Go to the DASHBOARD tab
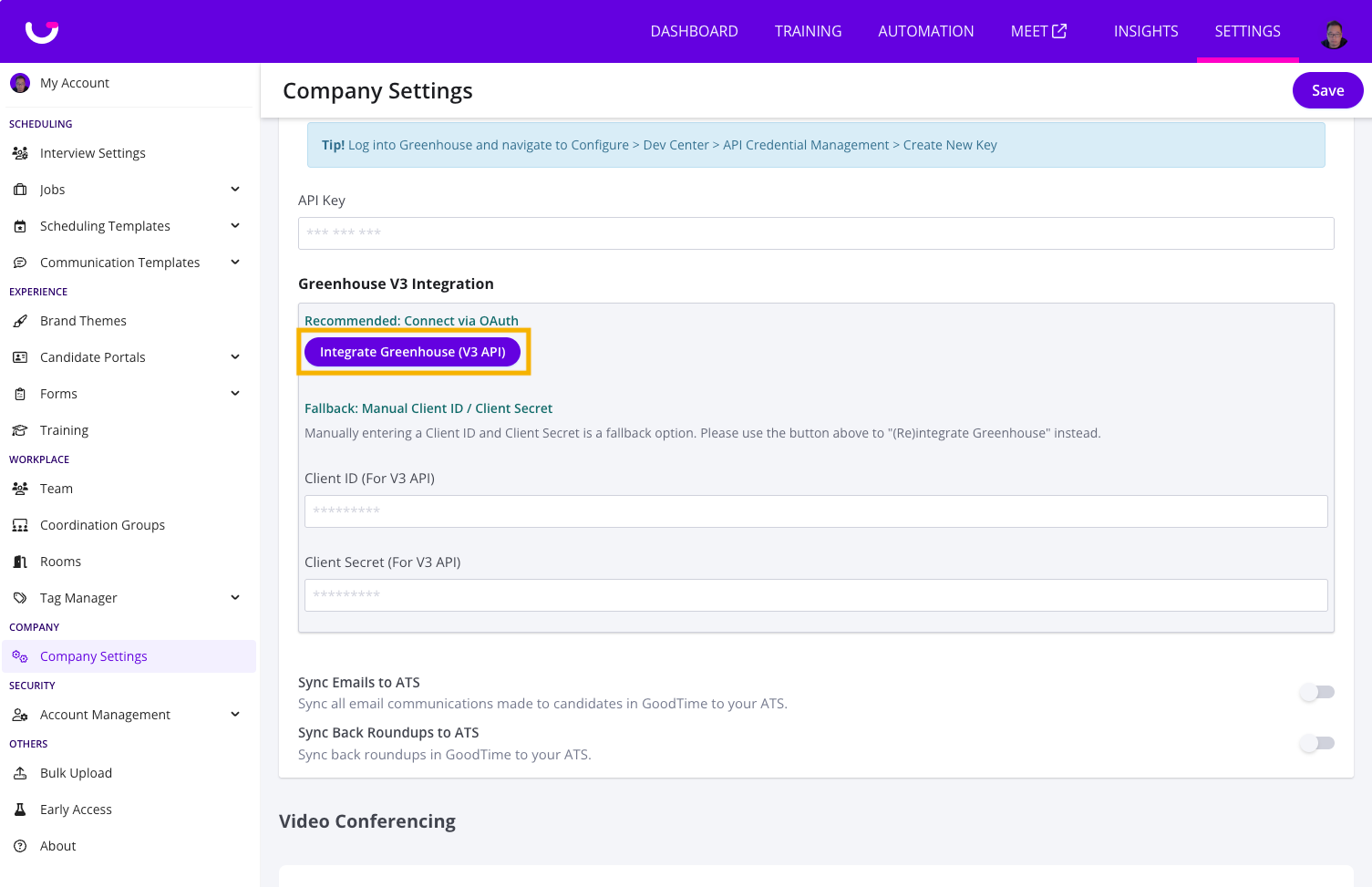Viewport: 1372px width, 887px height. (x=694, y=31)
